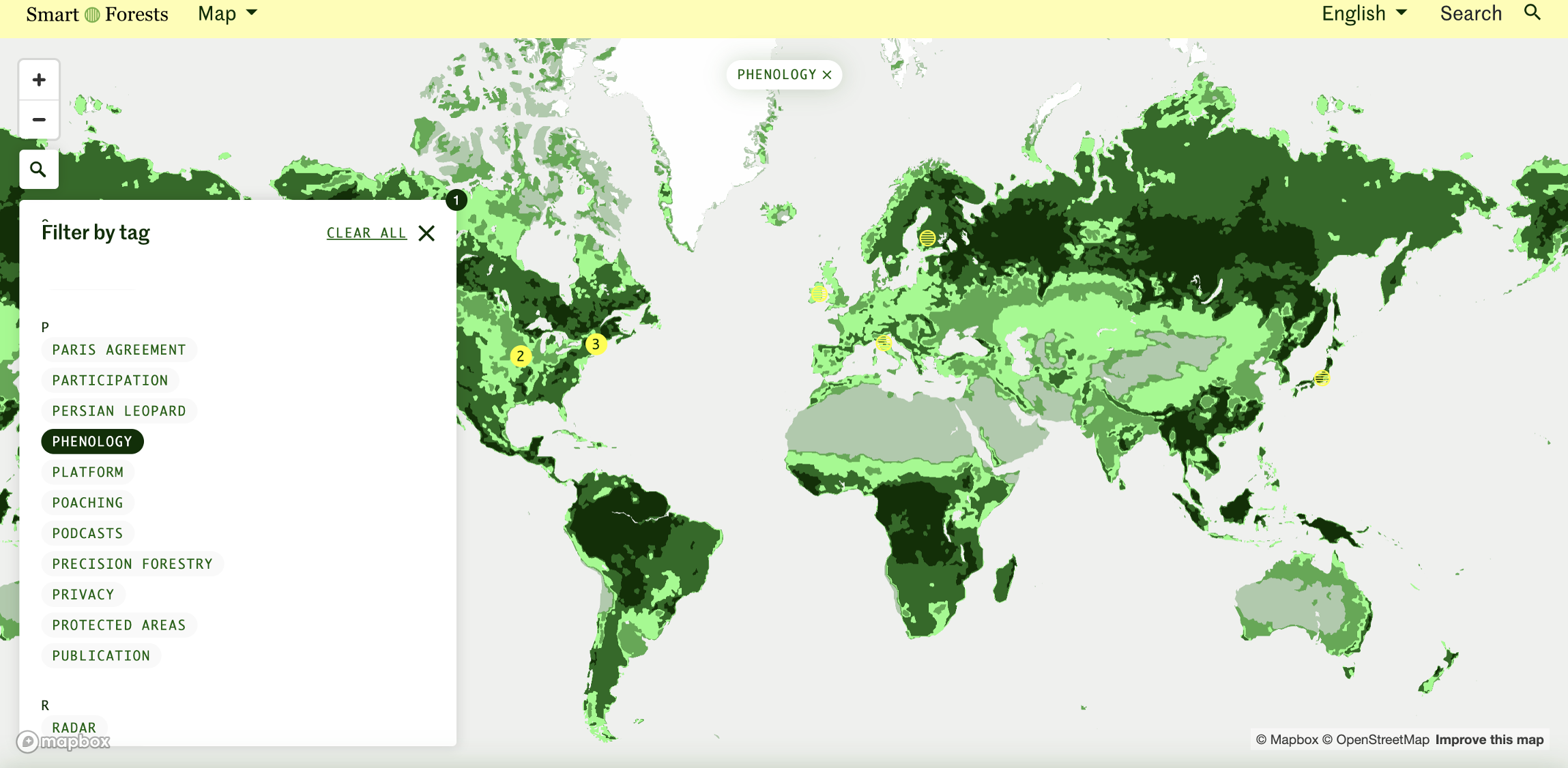This screenshot has height=768, width=1568.
Task: Expand the English language dropdown
Action: (x=1363, y=14)
